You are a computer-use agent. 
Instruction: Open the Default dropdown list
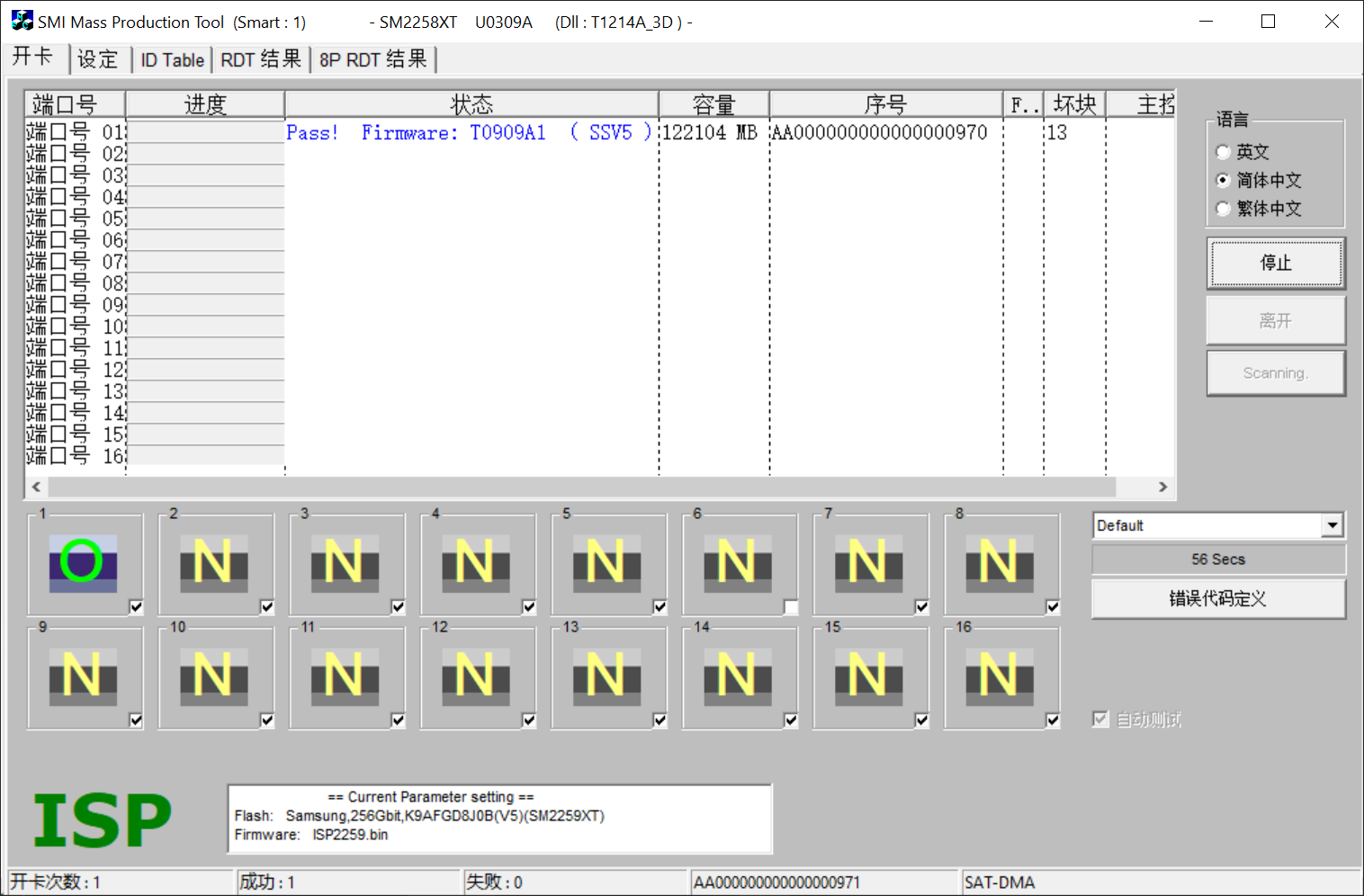click(1333, 525)
